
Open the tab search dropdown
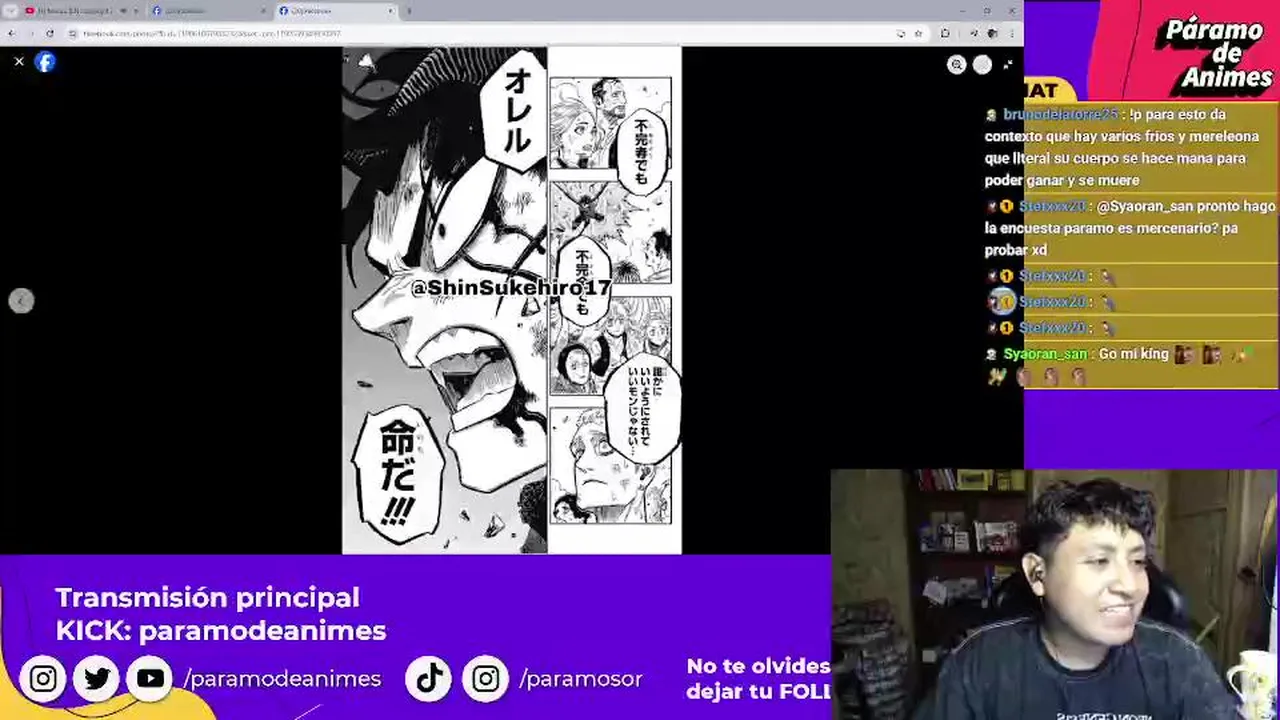(x=10, y=11)
